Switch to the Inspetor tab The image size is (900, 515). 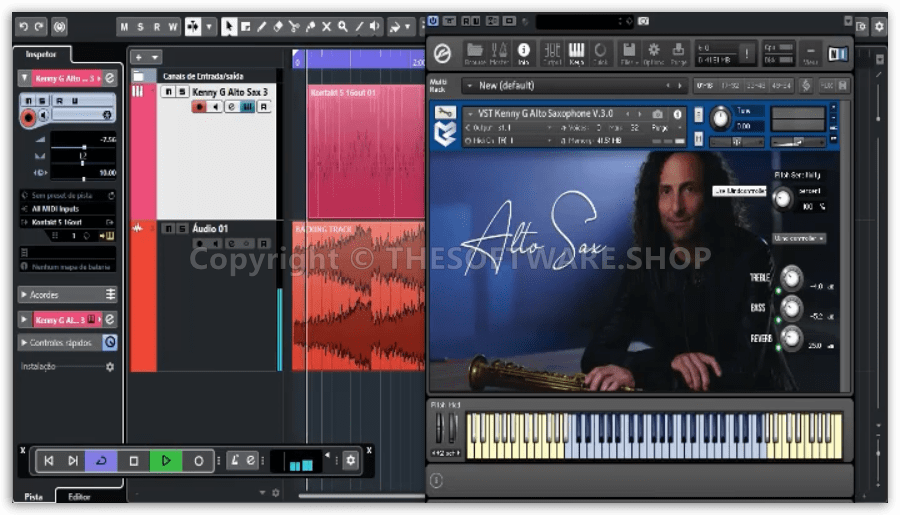coord(41,55)
